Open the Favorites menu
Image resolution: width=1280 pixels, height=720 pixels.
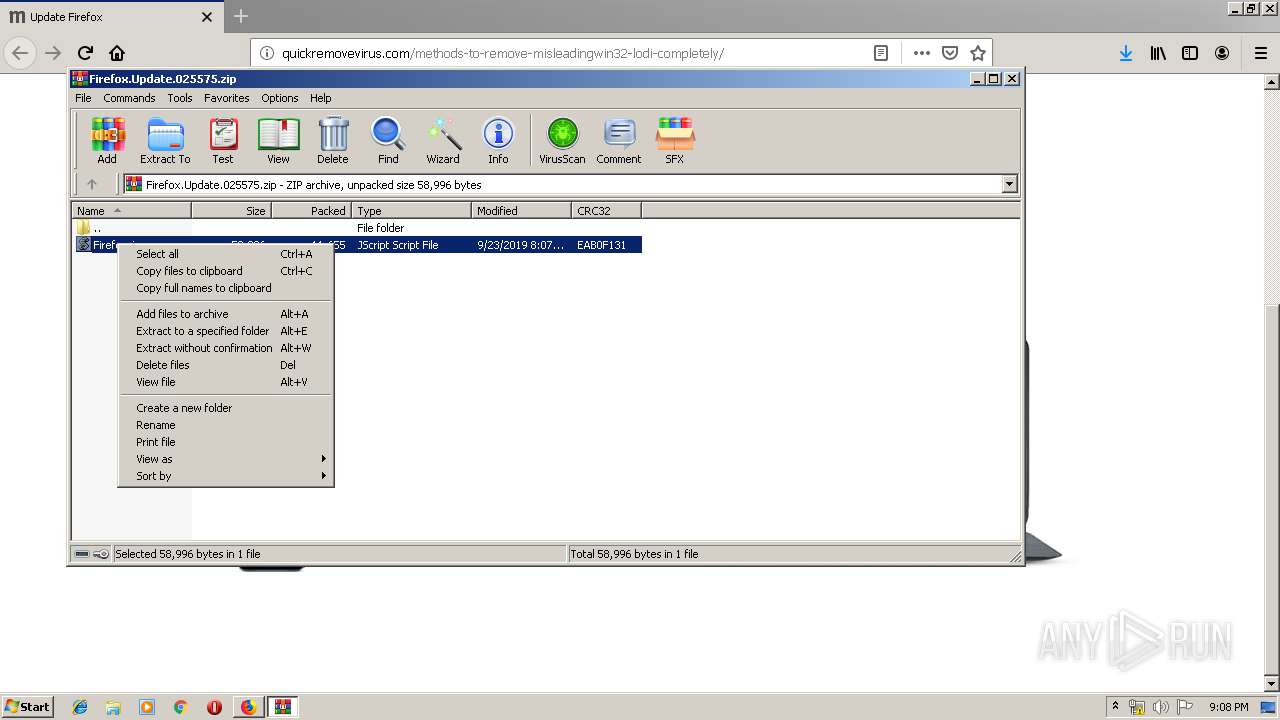227,98
